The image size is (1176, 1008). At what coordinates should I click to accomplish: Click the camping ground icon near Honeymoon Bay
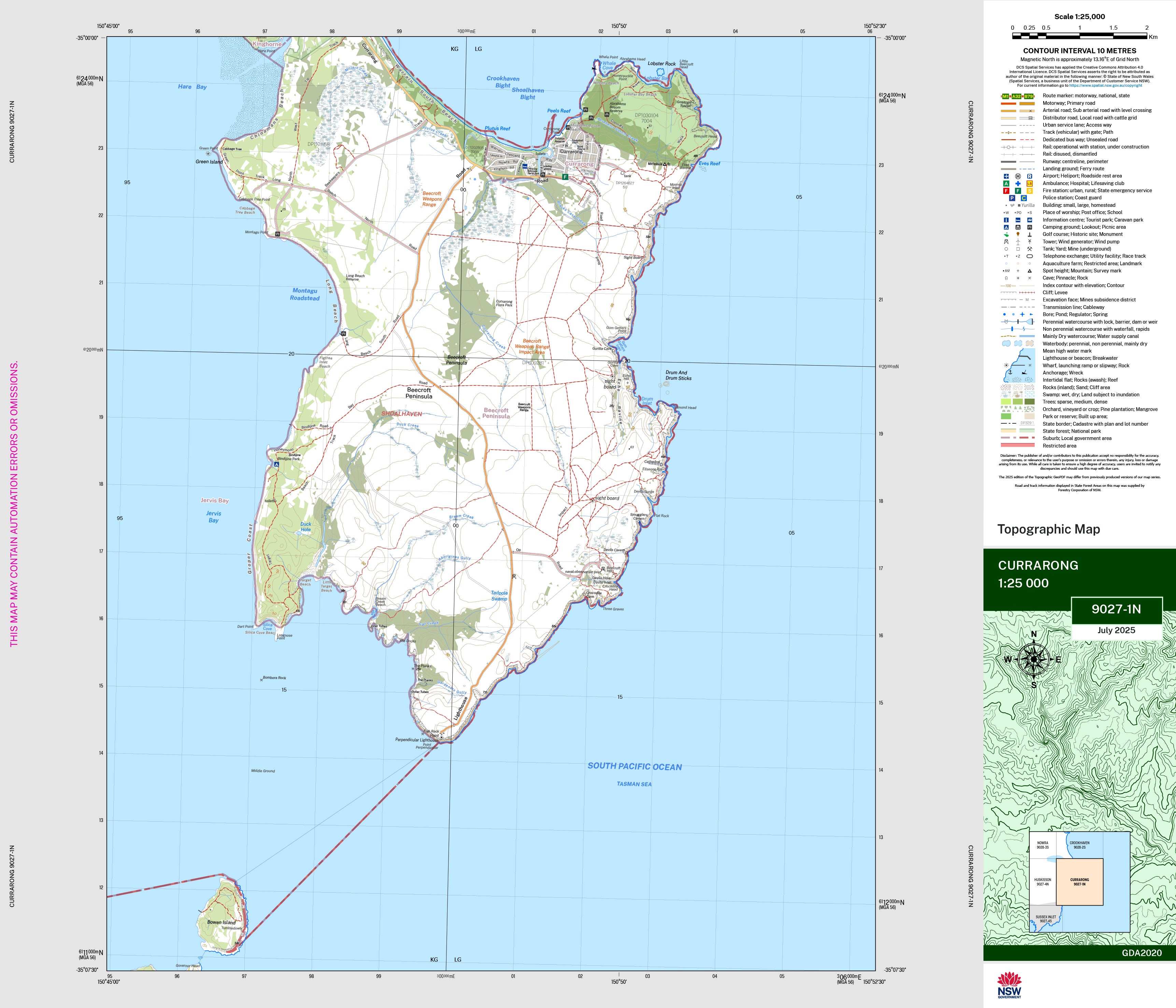(x=277, y=464)
